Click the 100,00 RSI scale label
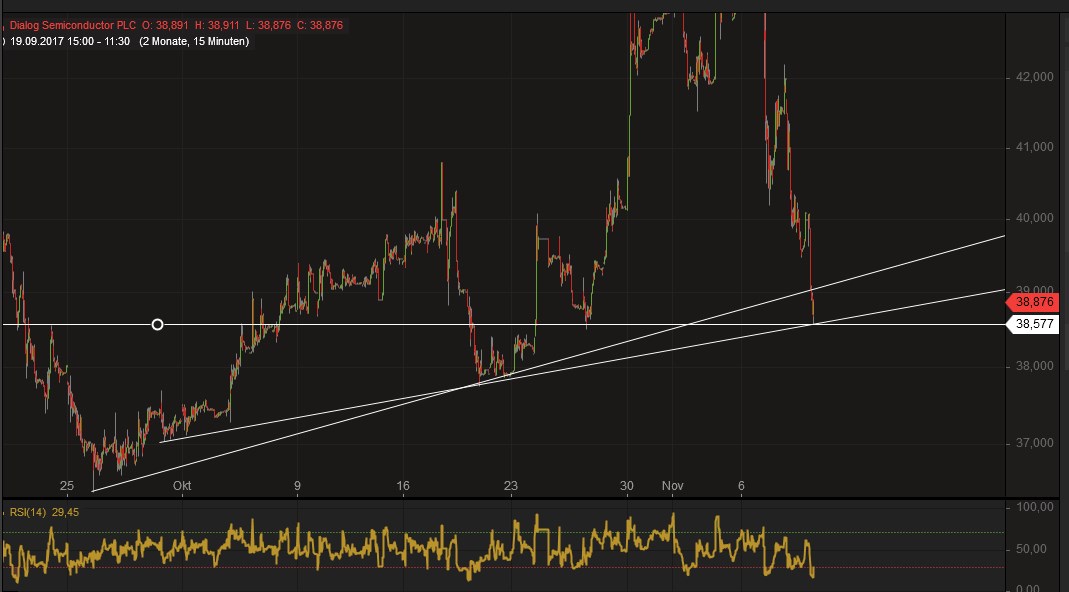Image resolution: width=1069 pixels, height=592 pixels. coord(1034,507)
